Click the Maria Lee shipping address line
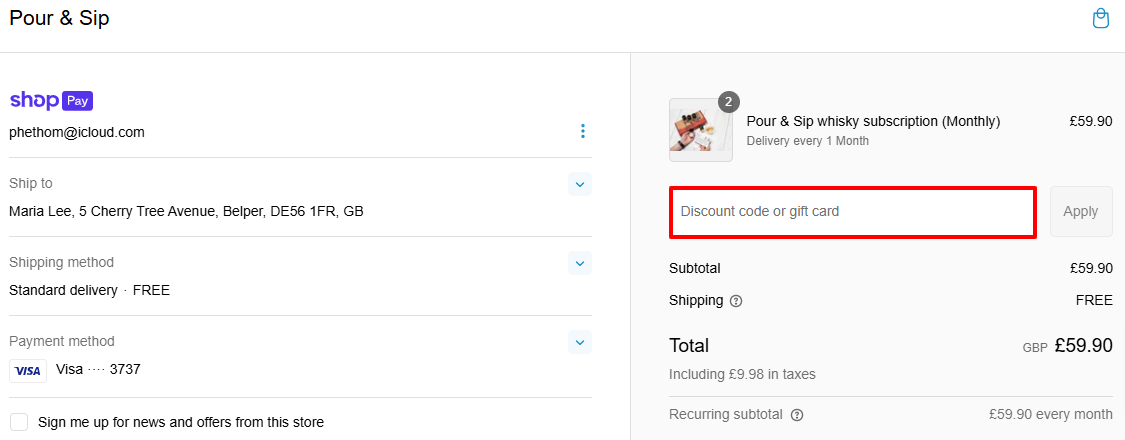The image size is (1125, 440). point(186,212)
